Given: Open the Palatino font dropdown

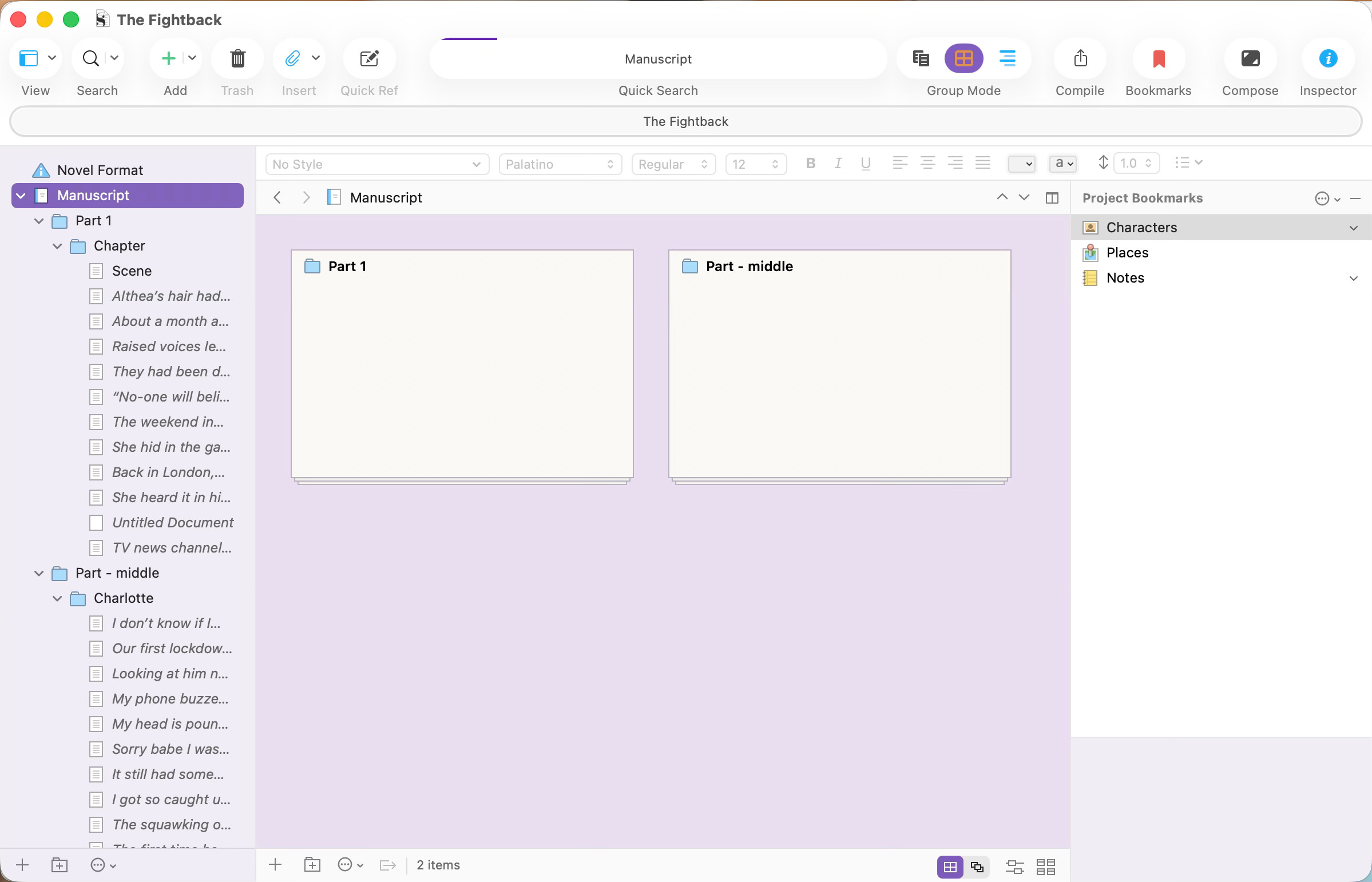Looking at the screenshot, I should pos(560,164).
